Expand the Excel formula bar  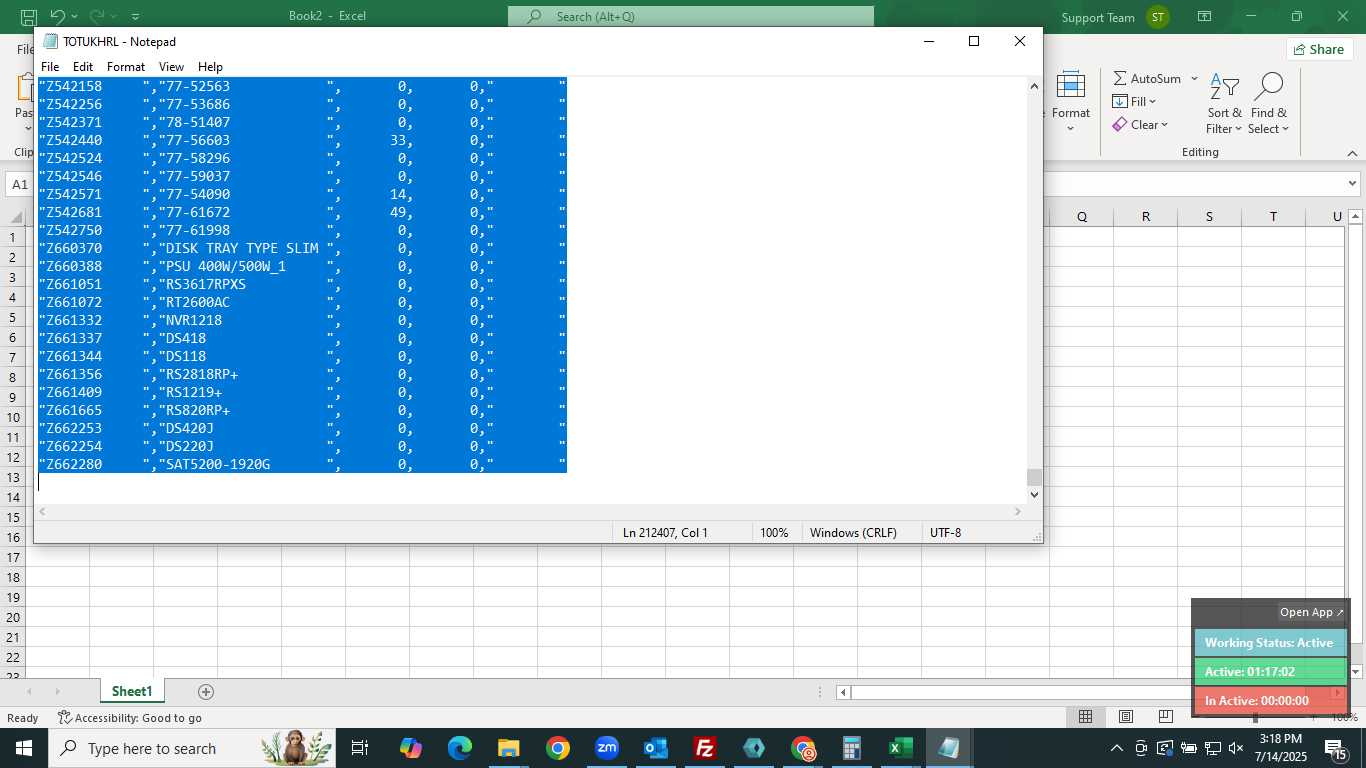coord(1353,184)
